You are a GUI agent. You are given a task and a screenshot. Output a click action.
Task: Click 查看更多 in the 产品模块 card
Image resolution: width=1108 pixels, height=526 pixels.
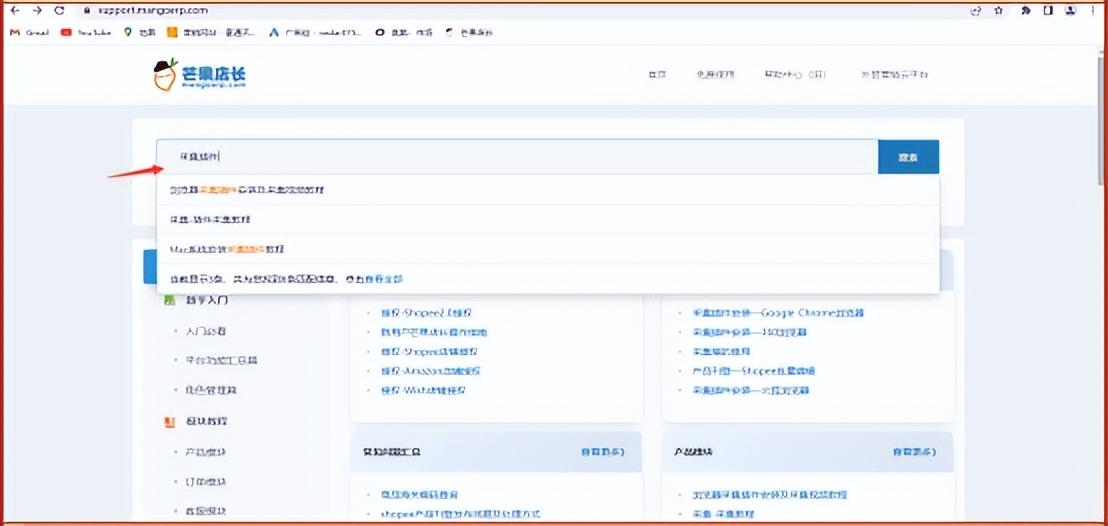pyautogui.click(x=914, y=452)
